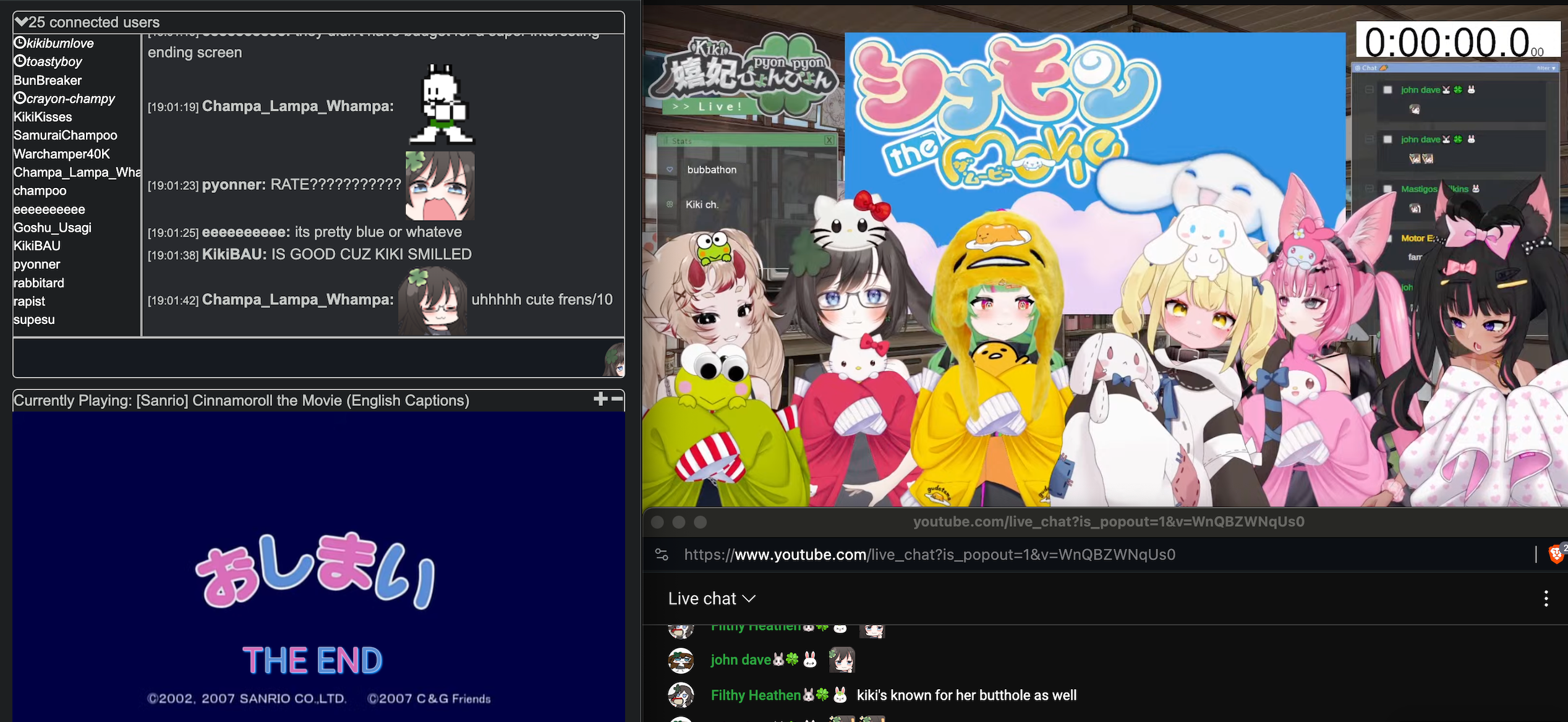
Task: Select user Goshu_Usagi in user list
Action: [53, 227]
